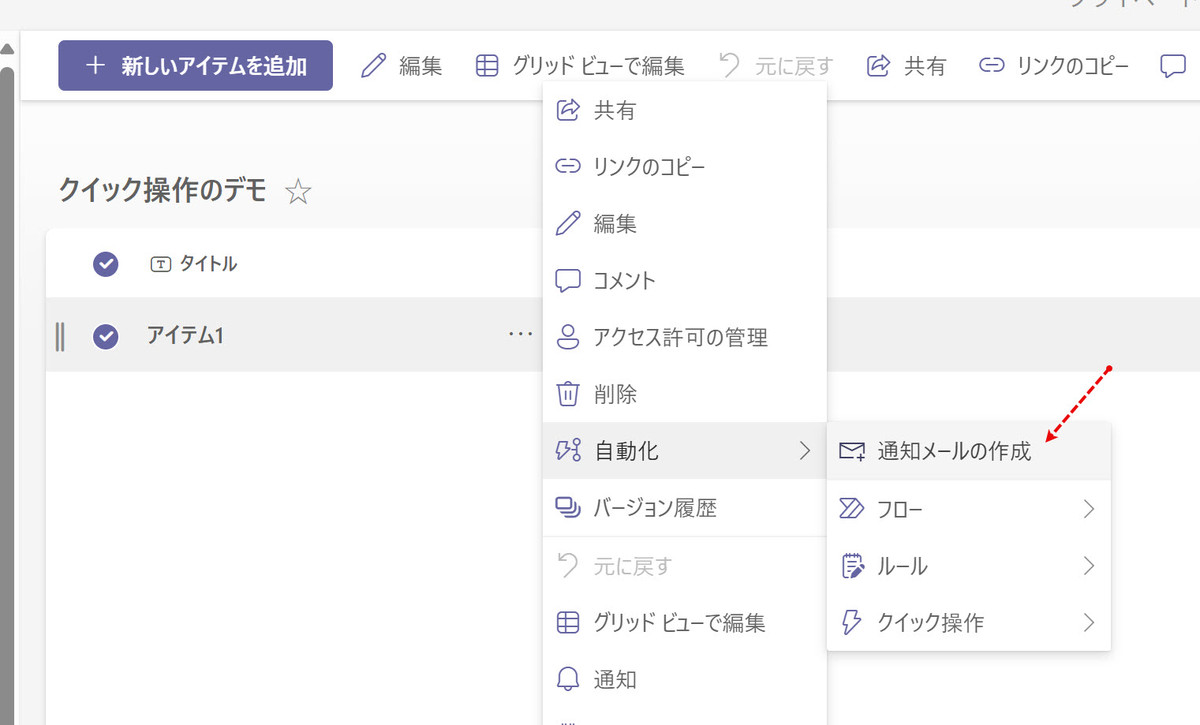The height and width of the screenshot is (725, 1200).
Task: Open the クイック操作 submenu entry
Action: click(969, 623)
